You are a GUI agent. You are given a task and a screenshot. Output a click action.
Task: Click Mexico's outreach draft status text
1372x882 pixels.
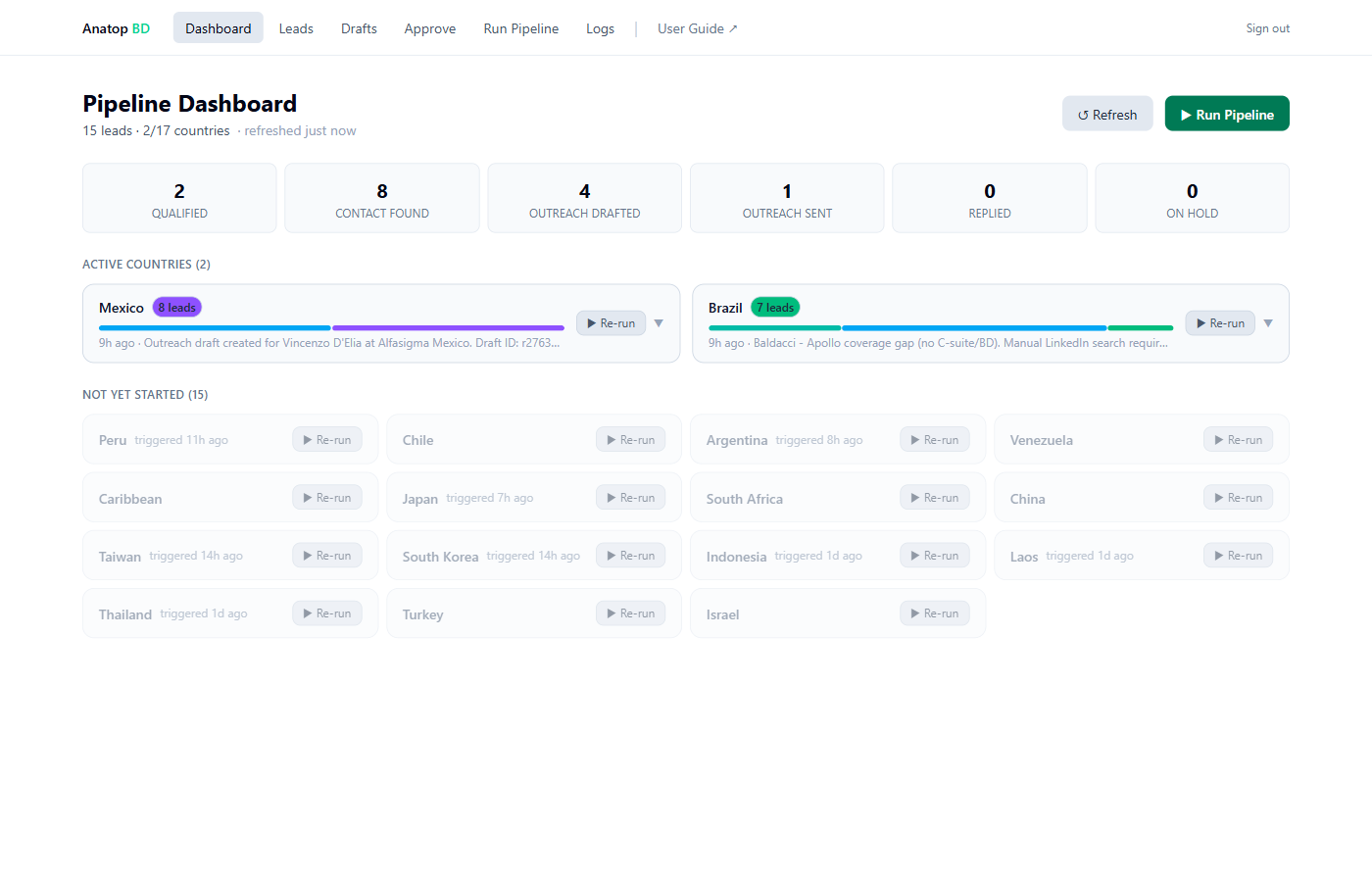click(x=329, y=343)
